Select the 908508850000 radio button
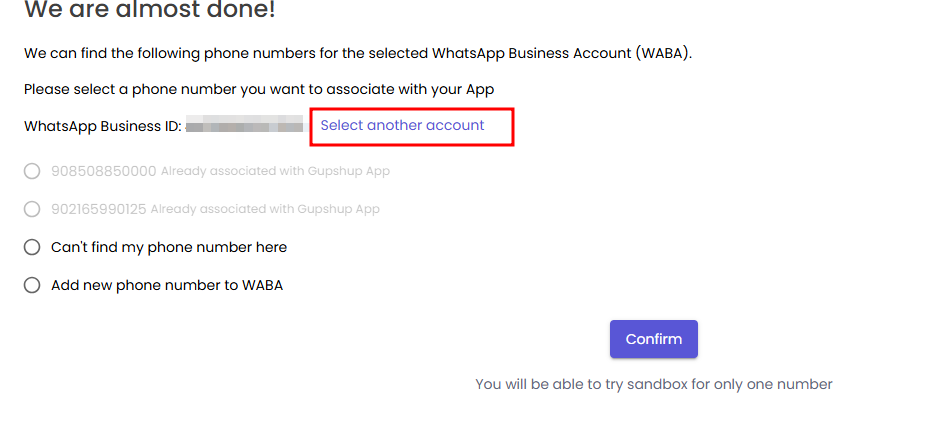Viewport: 928px width, 423px height. point(32,171)
